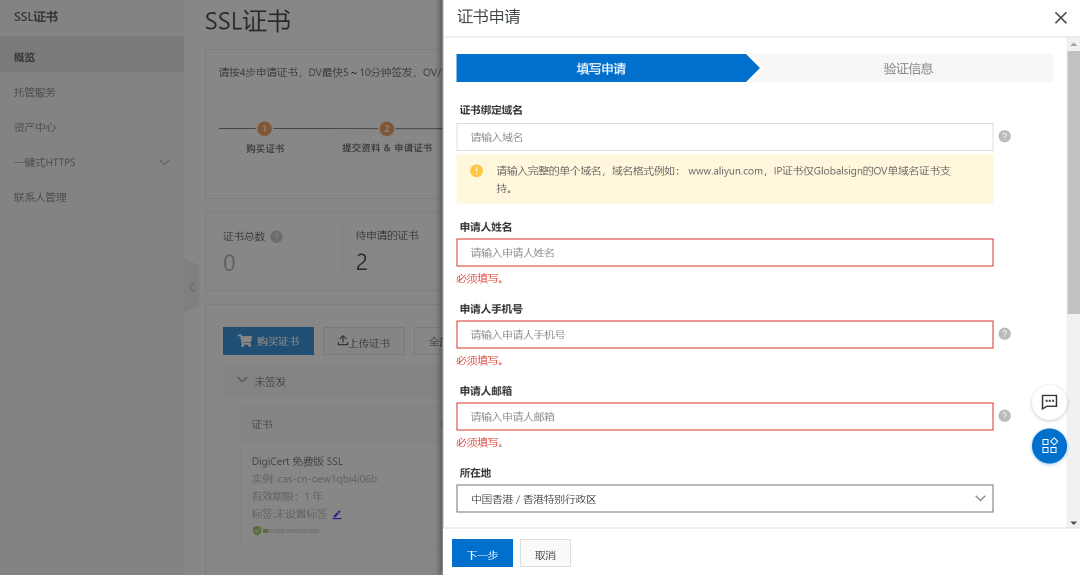Open 托管服务 in the sidebar
Screen dimensions: 1080x575
point(92,92)
